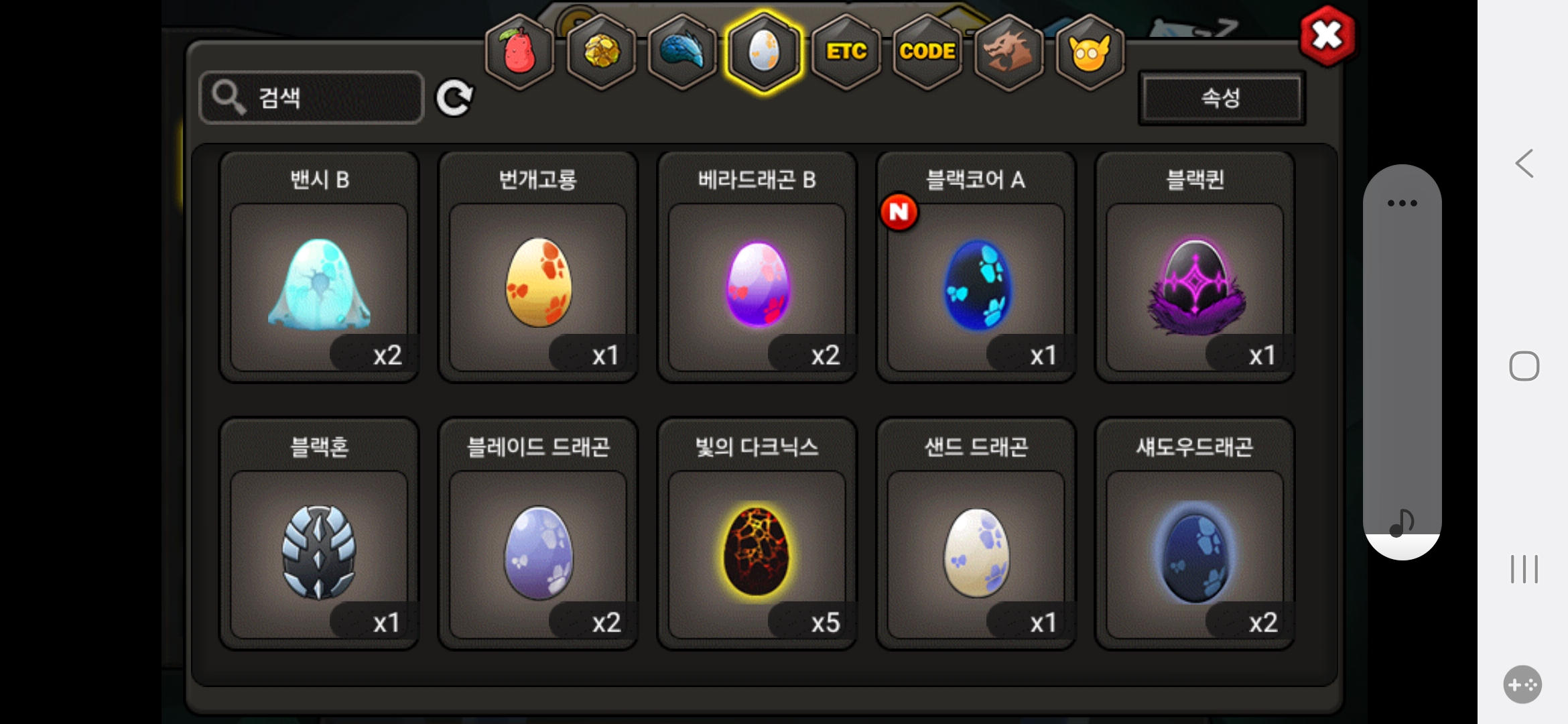Select the gold nugget category tab

click(x=601, y=52)
